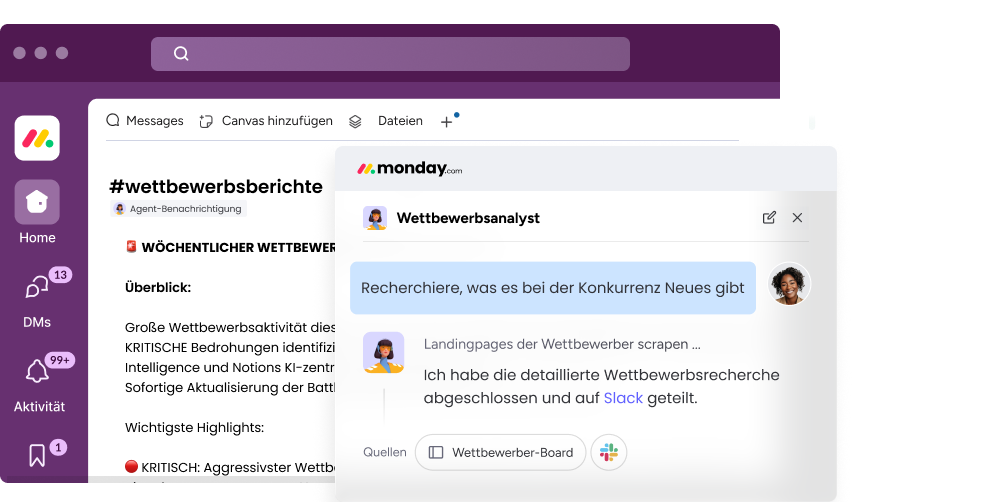This screenshot has width=981, height=502.
Task: Click into the top search bar
Action: 390,54
